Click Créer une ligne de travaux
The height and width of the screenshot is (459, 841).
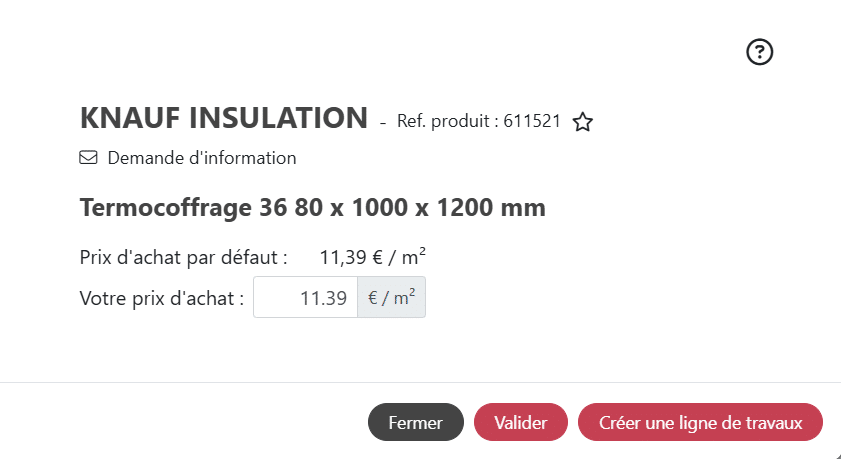tap(700, 423)
